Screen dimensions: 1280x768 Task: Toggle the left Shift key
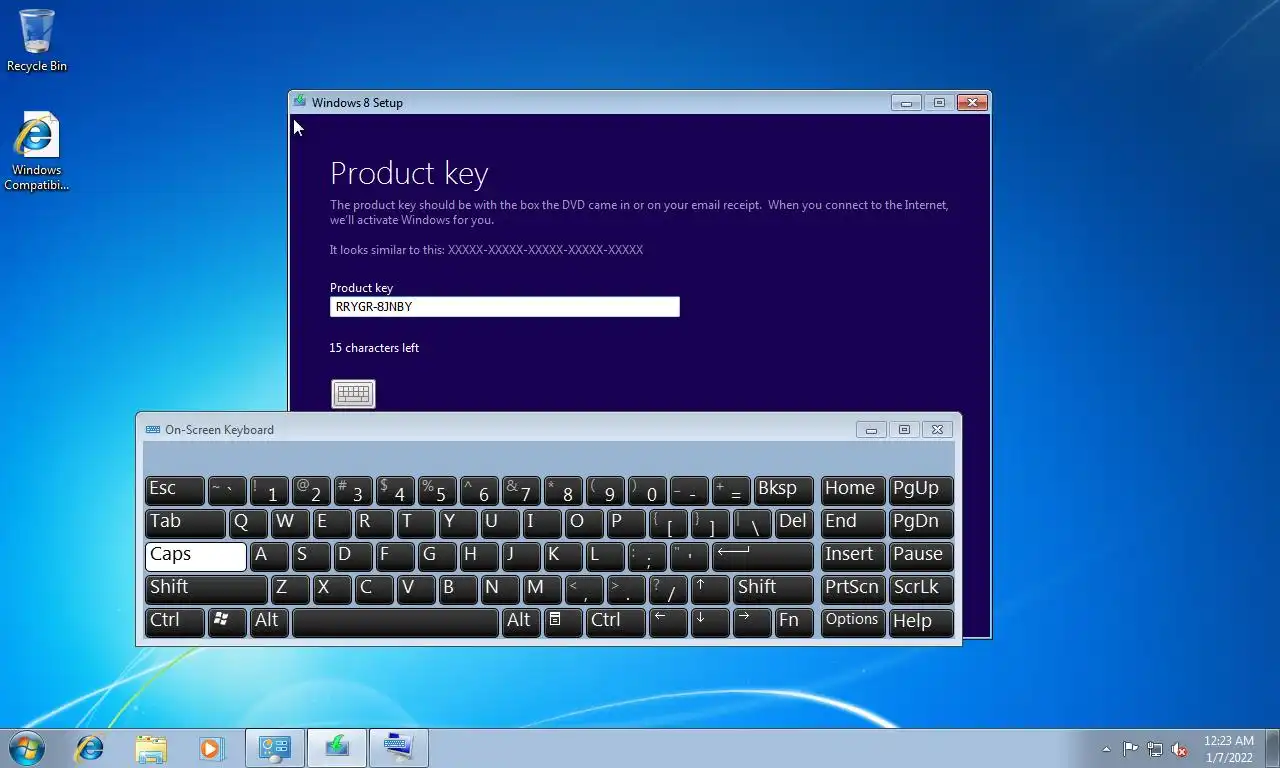tap(206, 589)
